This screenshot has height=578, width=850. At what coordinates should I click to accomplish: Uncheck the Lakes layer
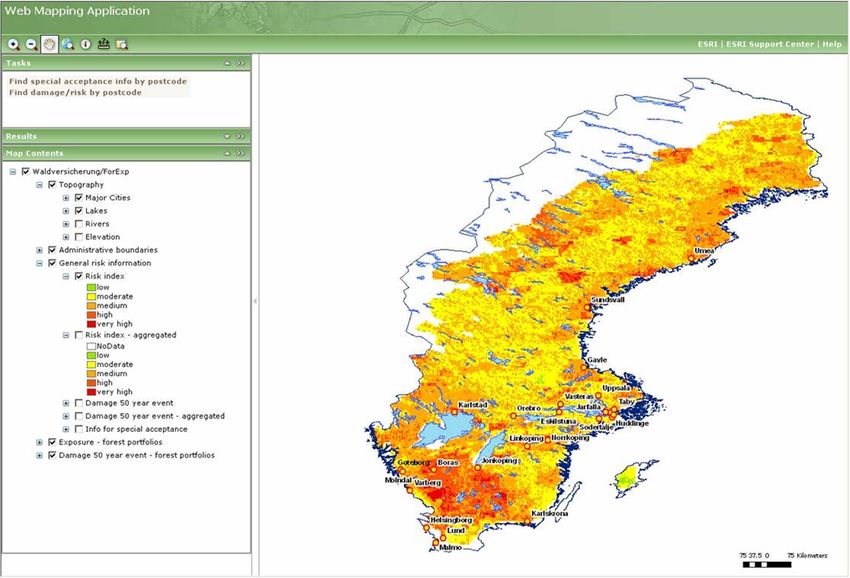(78, 211)
